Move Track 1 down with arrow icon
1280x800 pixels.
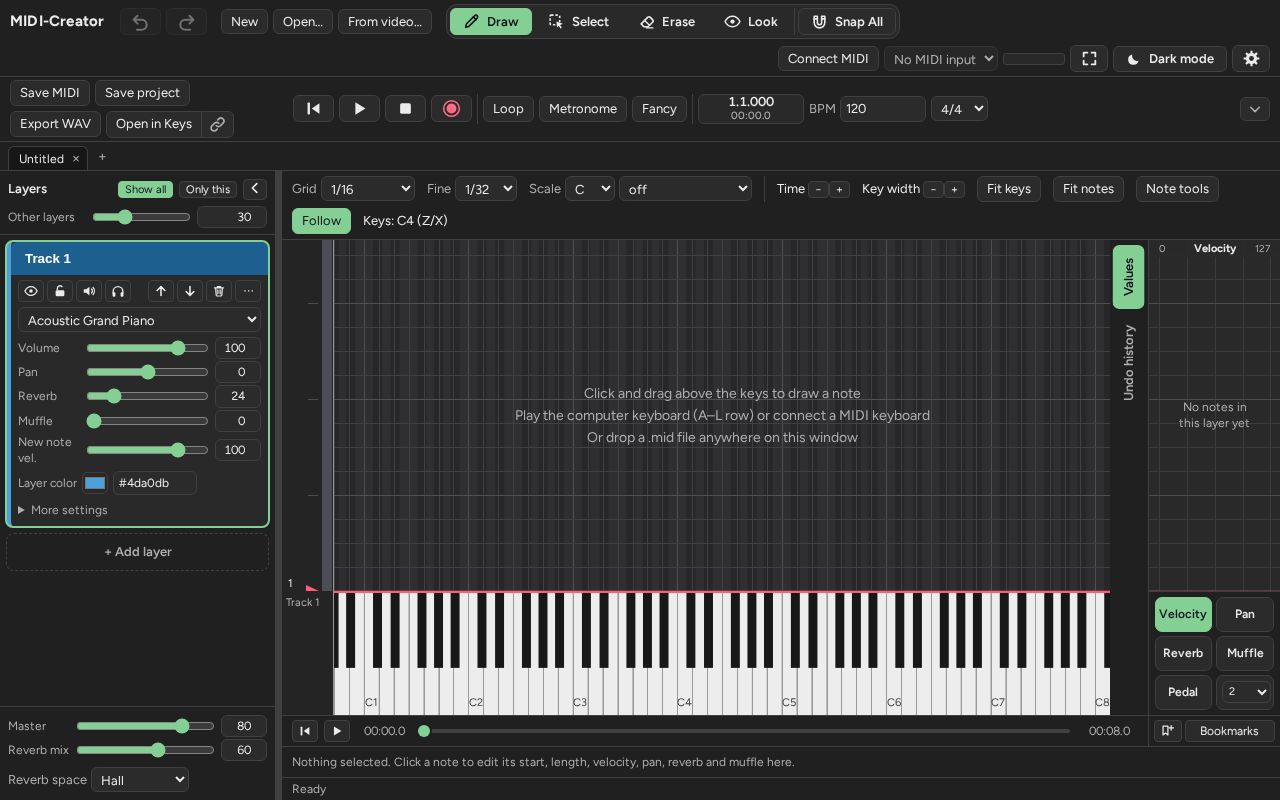coord(190,291)
